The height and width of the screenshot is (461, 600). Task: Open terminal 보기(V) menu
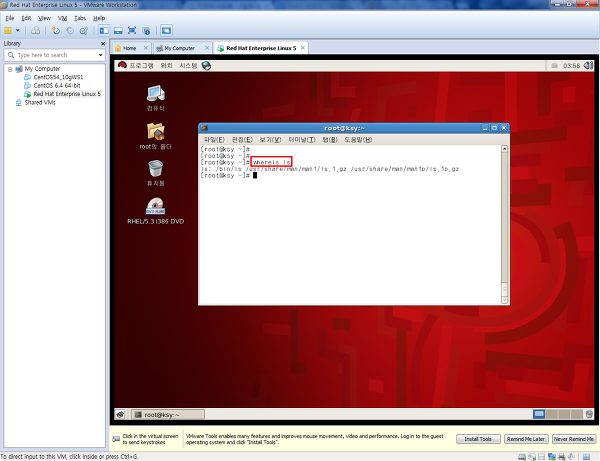[x=270, y=140]
